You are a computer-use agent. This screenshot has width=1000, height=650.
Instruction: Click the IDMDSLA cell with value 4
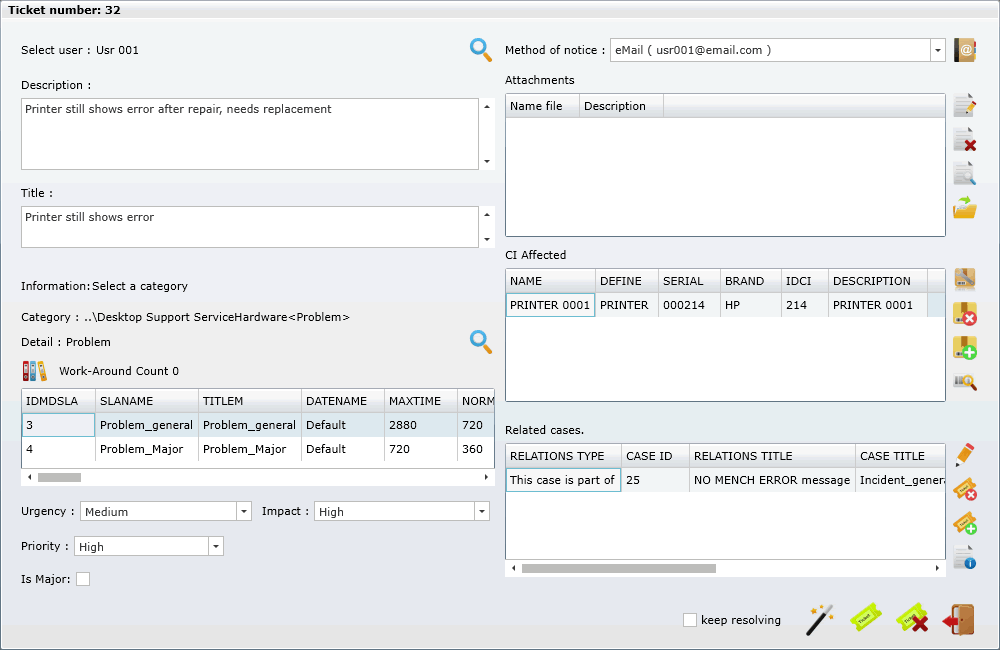coord(59,449)
